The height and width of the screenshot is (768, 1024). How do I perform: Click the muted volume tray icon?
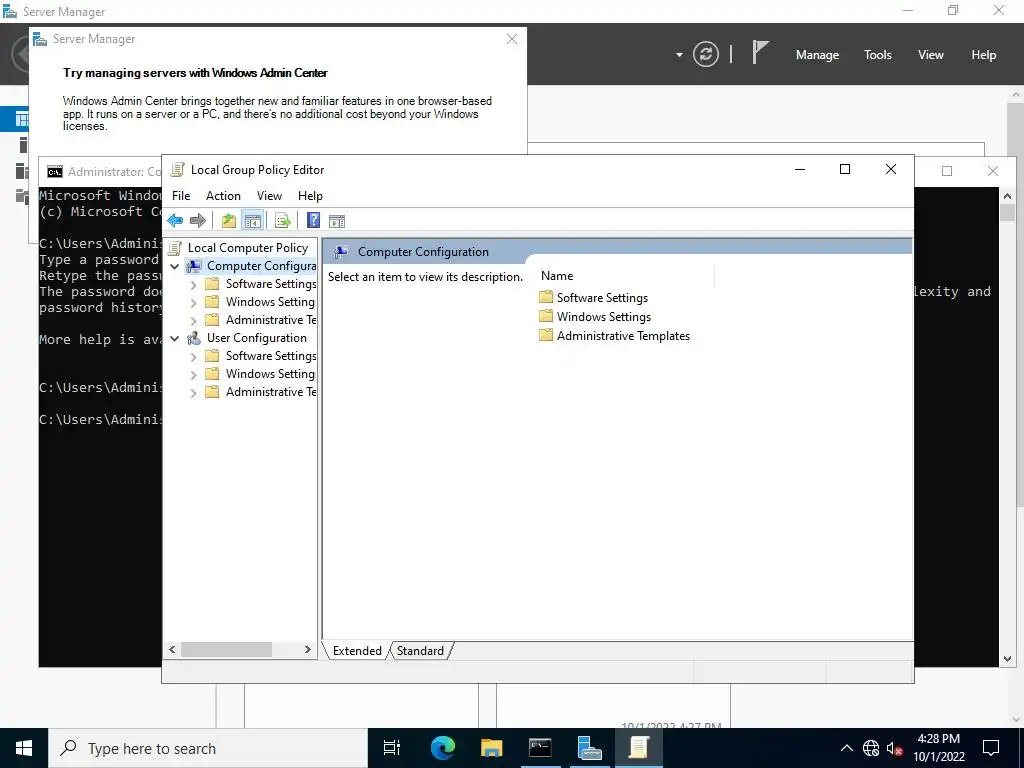click(894, 748)
